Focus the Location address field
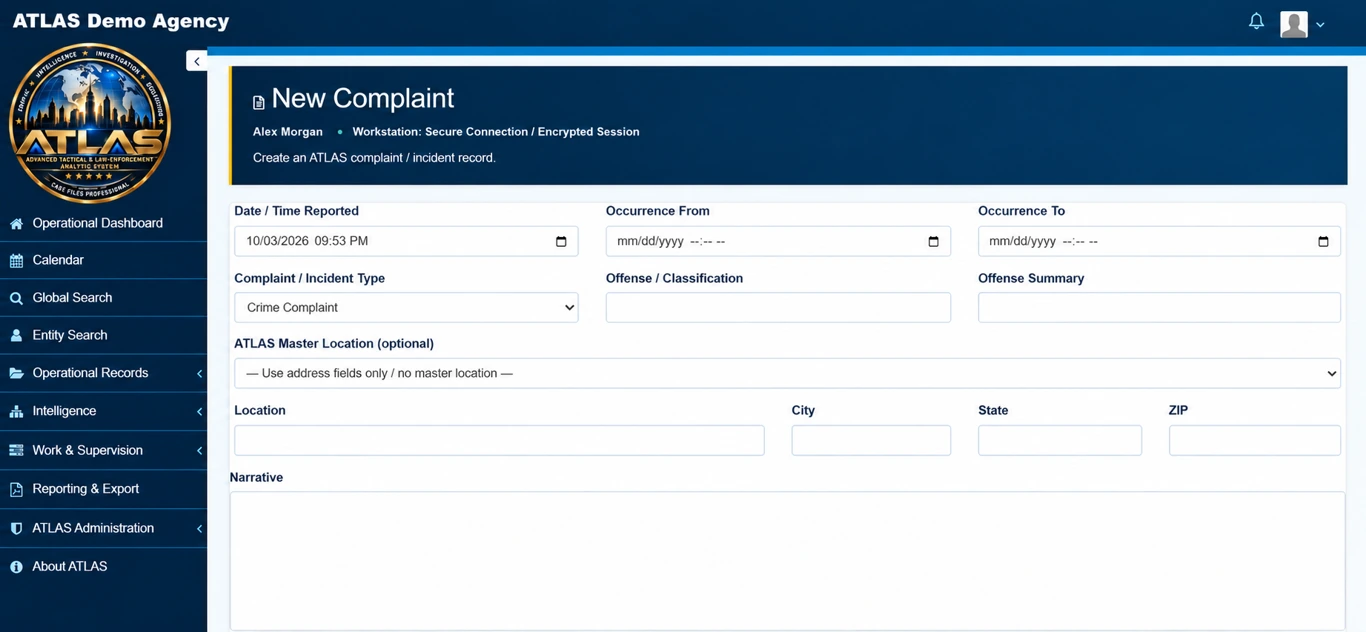The width and height of the screenshot is (1366, 632). [499, 440]
